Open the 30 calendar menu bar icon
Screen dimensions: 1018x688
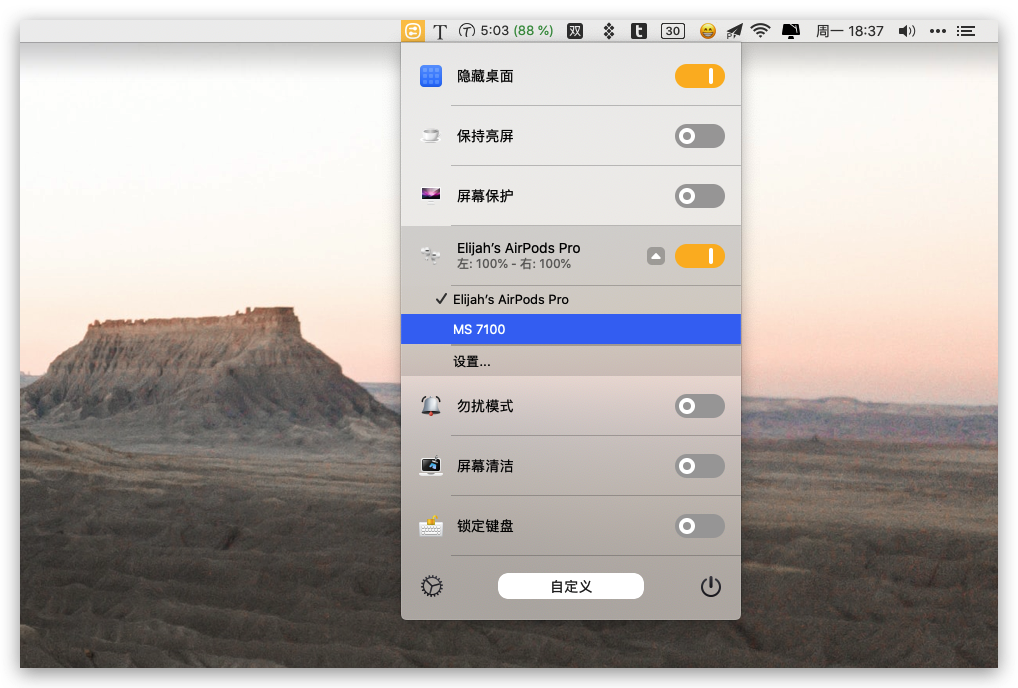coord(673,31)
